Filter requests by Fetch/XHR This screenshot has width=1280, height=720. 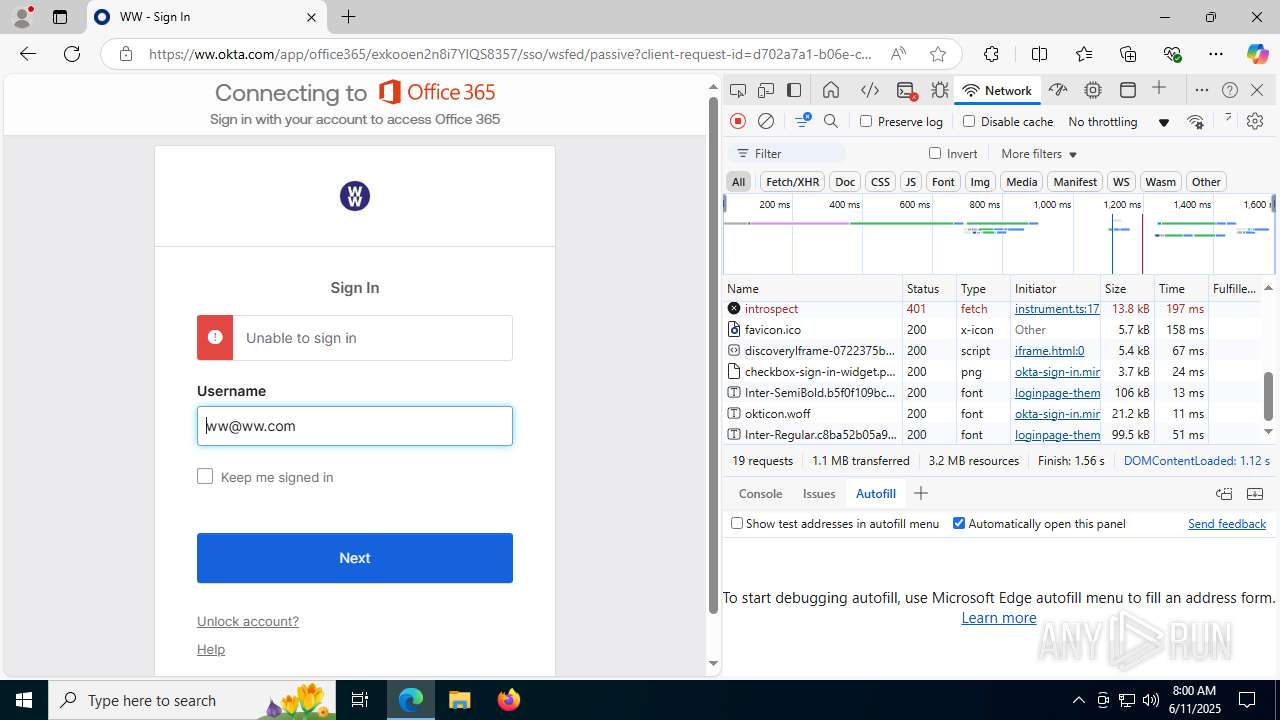pos(792,181)
